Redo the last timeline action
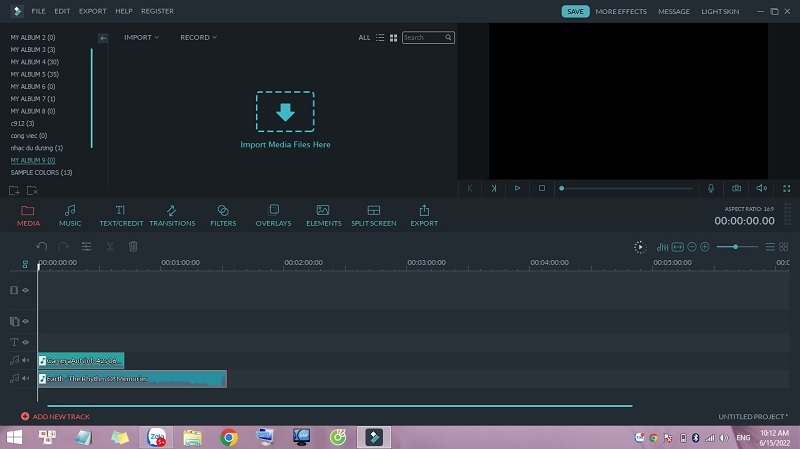Screen dimensions: 800x449 (x=63, y=247)
